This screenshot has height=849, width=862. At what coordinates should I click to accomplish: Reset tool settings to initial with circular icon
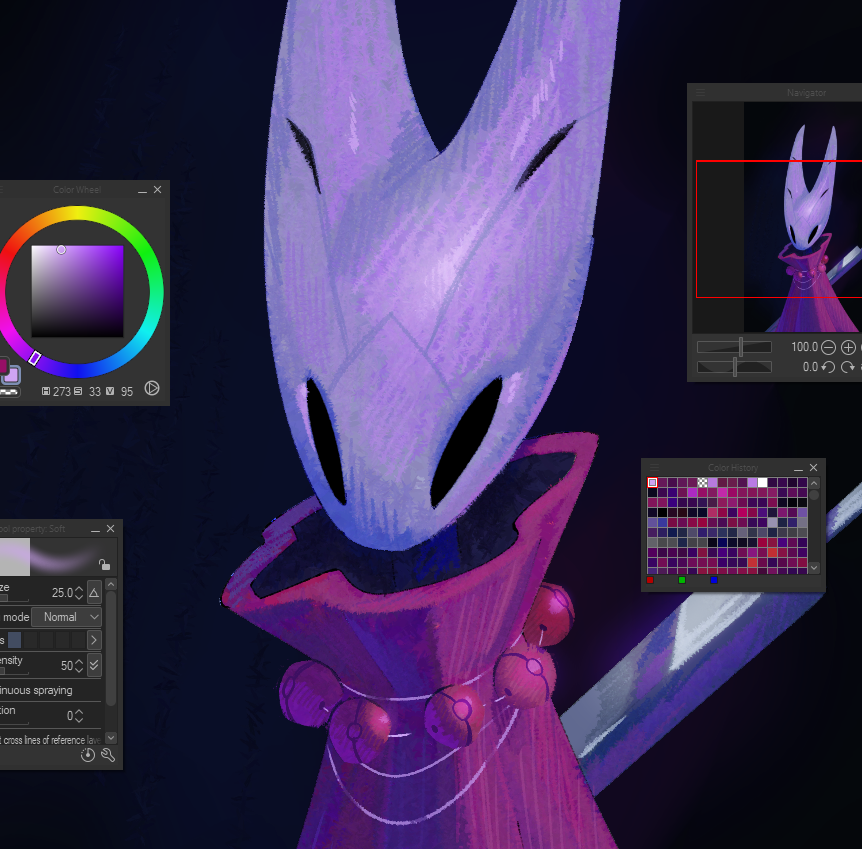click(x=88, y=755)
